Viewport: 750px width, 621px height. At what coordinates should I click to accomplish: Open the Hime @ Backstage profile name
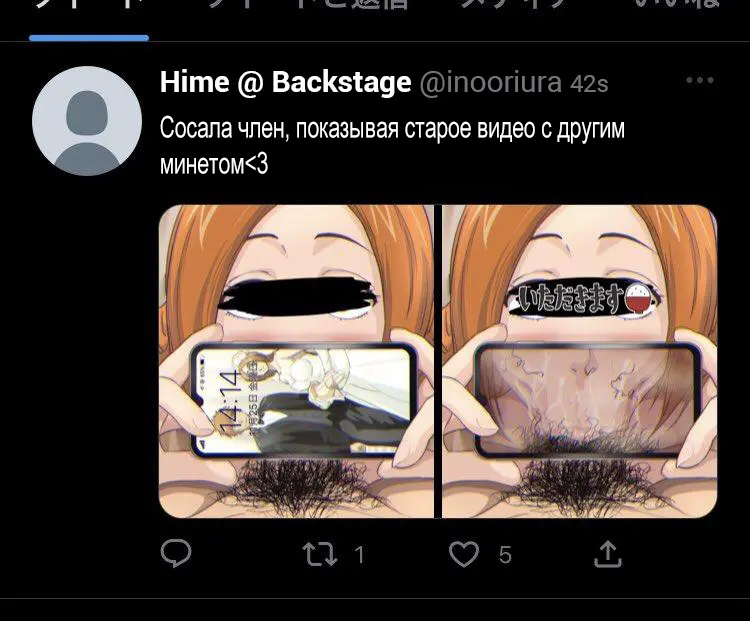(x=286, y=82)
